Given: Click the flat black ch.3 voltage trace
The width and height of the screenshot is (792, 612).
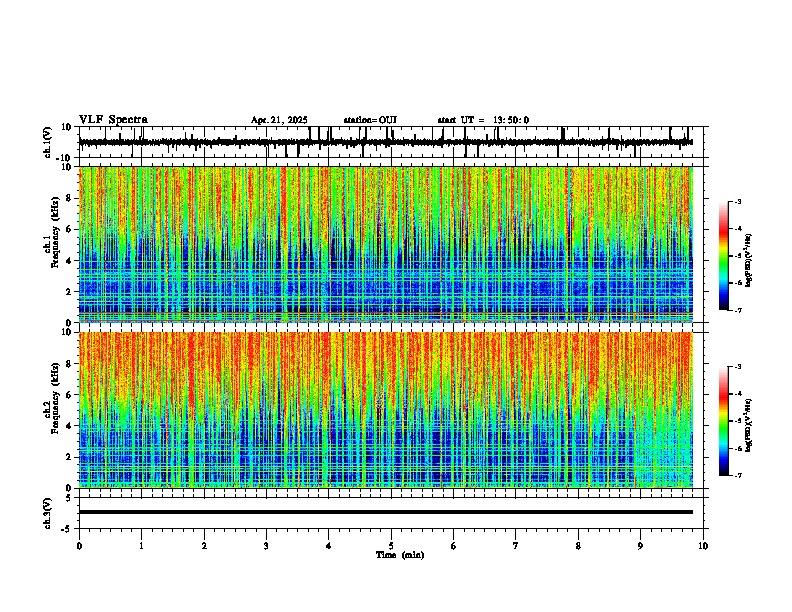Looking at the screenshot, I should click(x=386, y=512).
